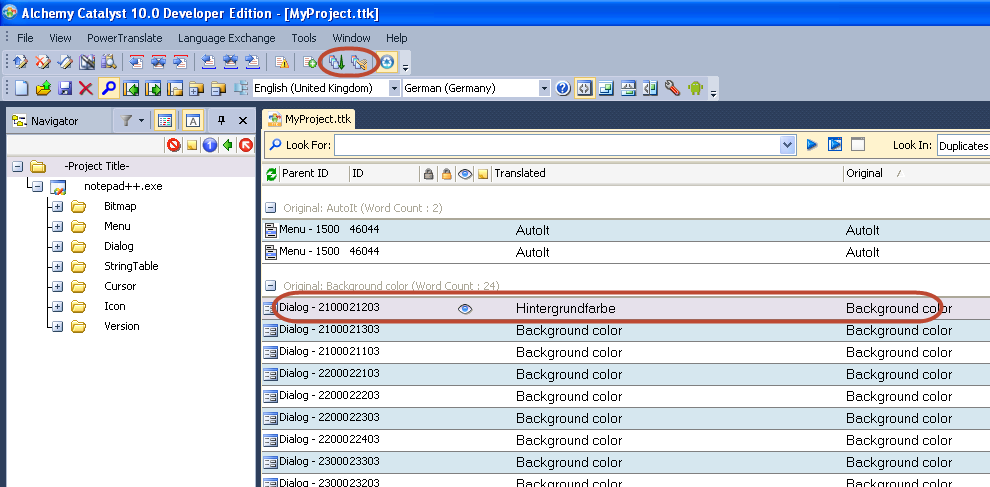This screenshot has width=990, height=487.
Task: Toggle the blue magnifier search toolbar icon
Action: pos(109,88)
